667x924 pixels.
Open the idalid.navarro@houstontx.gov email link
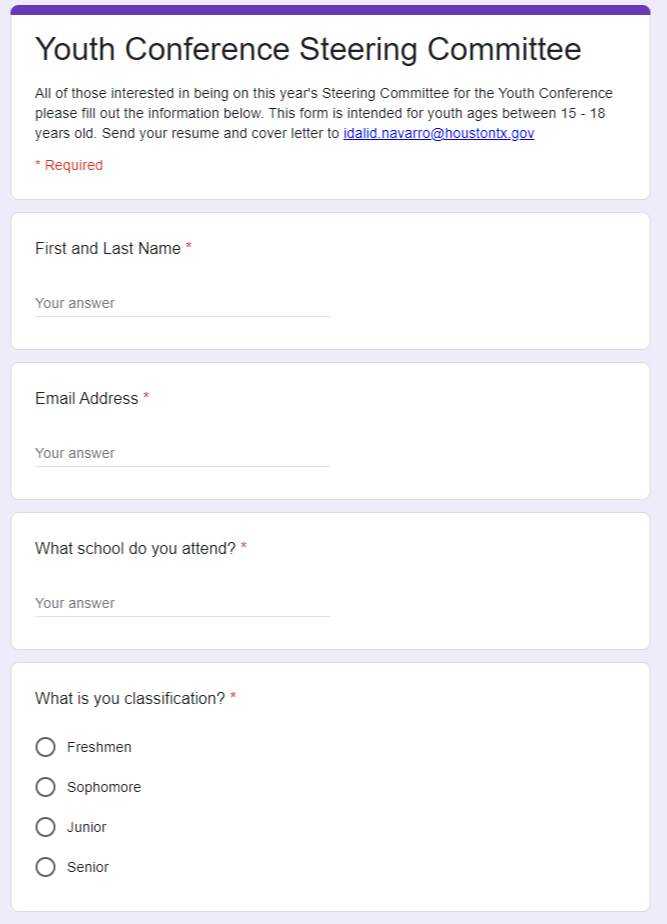point(438,133)
